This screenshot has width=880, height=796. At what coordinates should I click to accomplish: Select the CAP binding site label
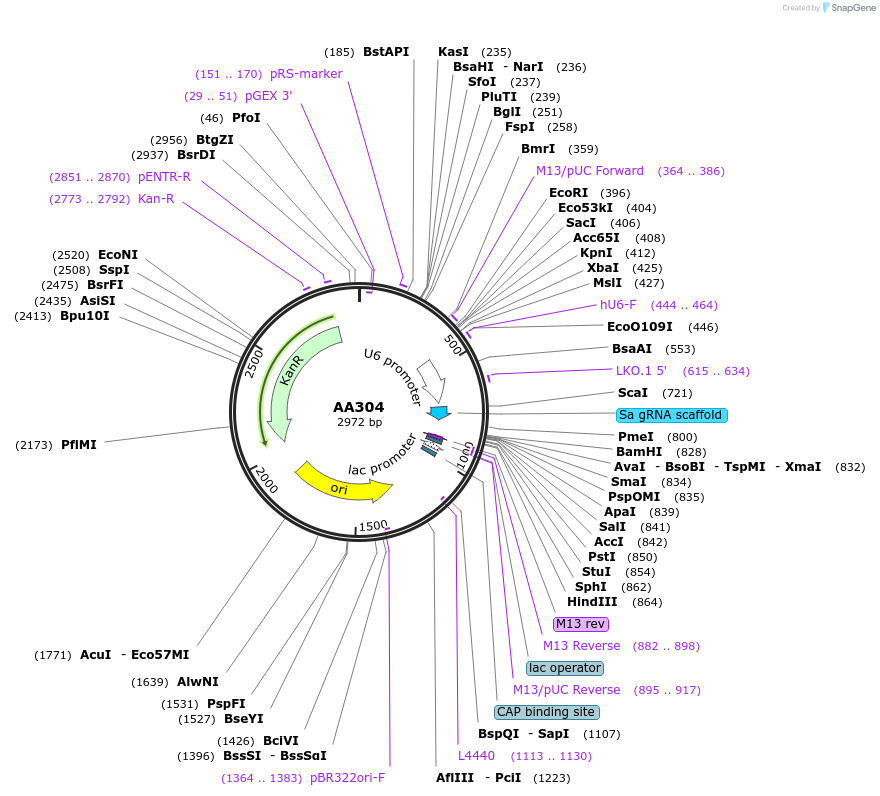pyautogui.click(x=547, y=712)
